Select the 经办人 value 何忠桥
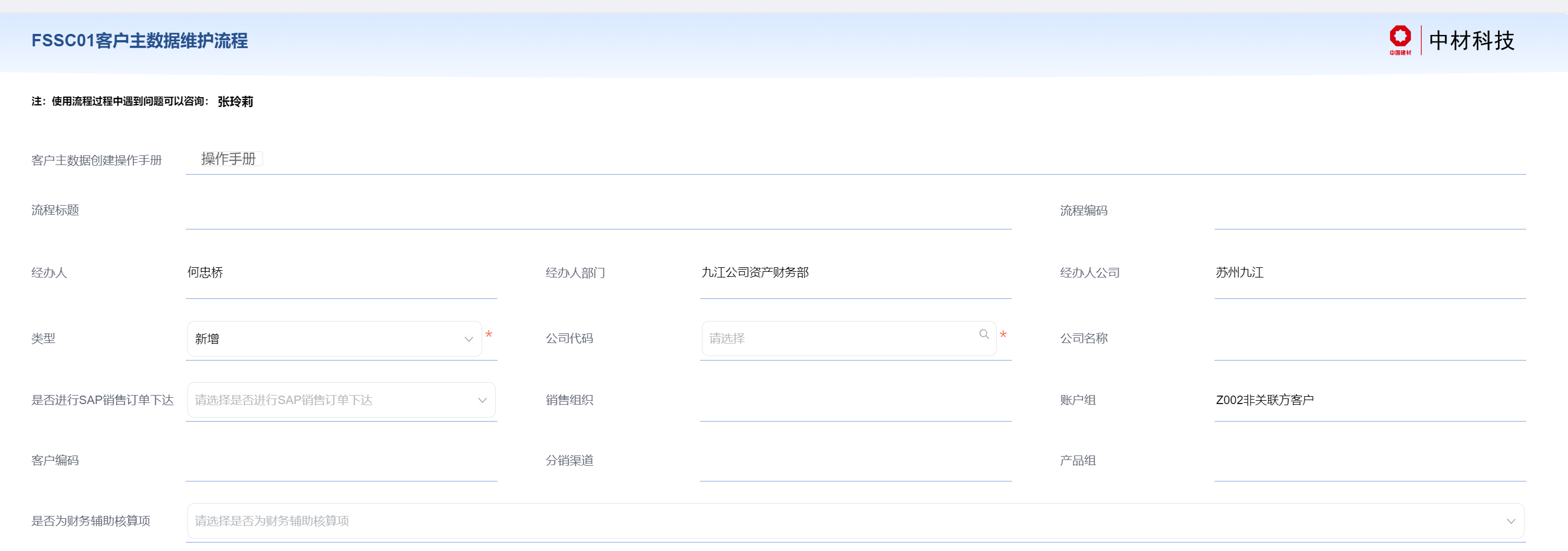Viewport: 1568px width, 551px height. (x=205, y=272)
